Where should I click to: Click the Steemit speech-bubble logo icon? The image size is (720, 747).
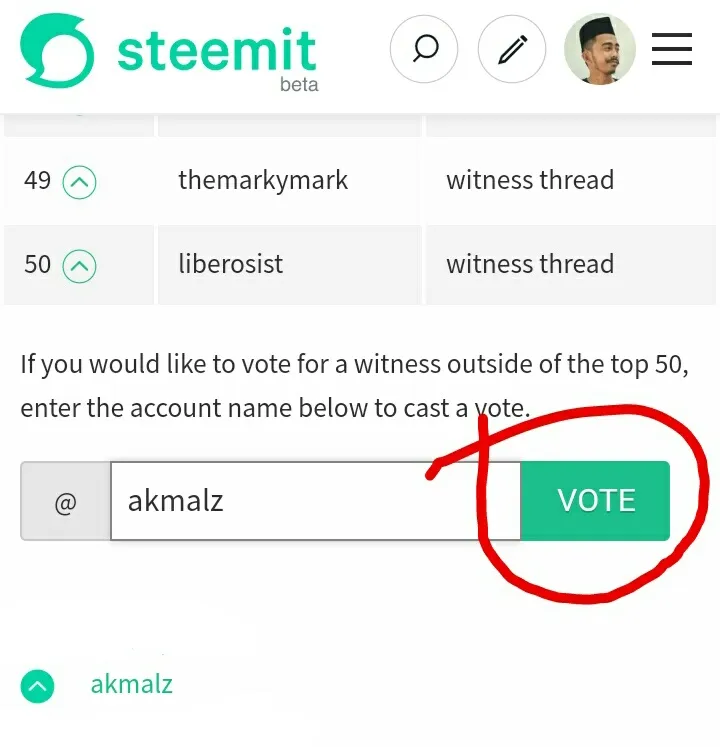pyautogui.click(x=57, y=51)
